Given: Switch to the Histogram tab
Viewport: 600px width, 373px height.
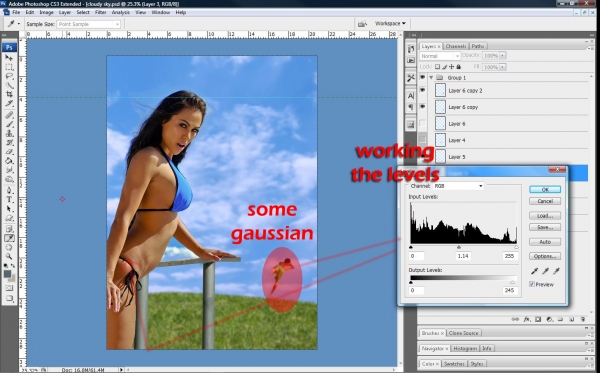Looking at the screenshot, I should click(465, 349).
